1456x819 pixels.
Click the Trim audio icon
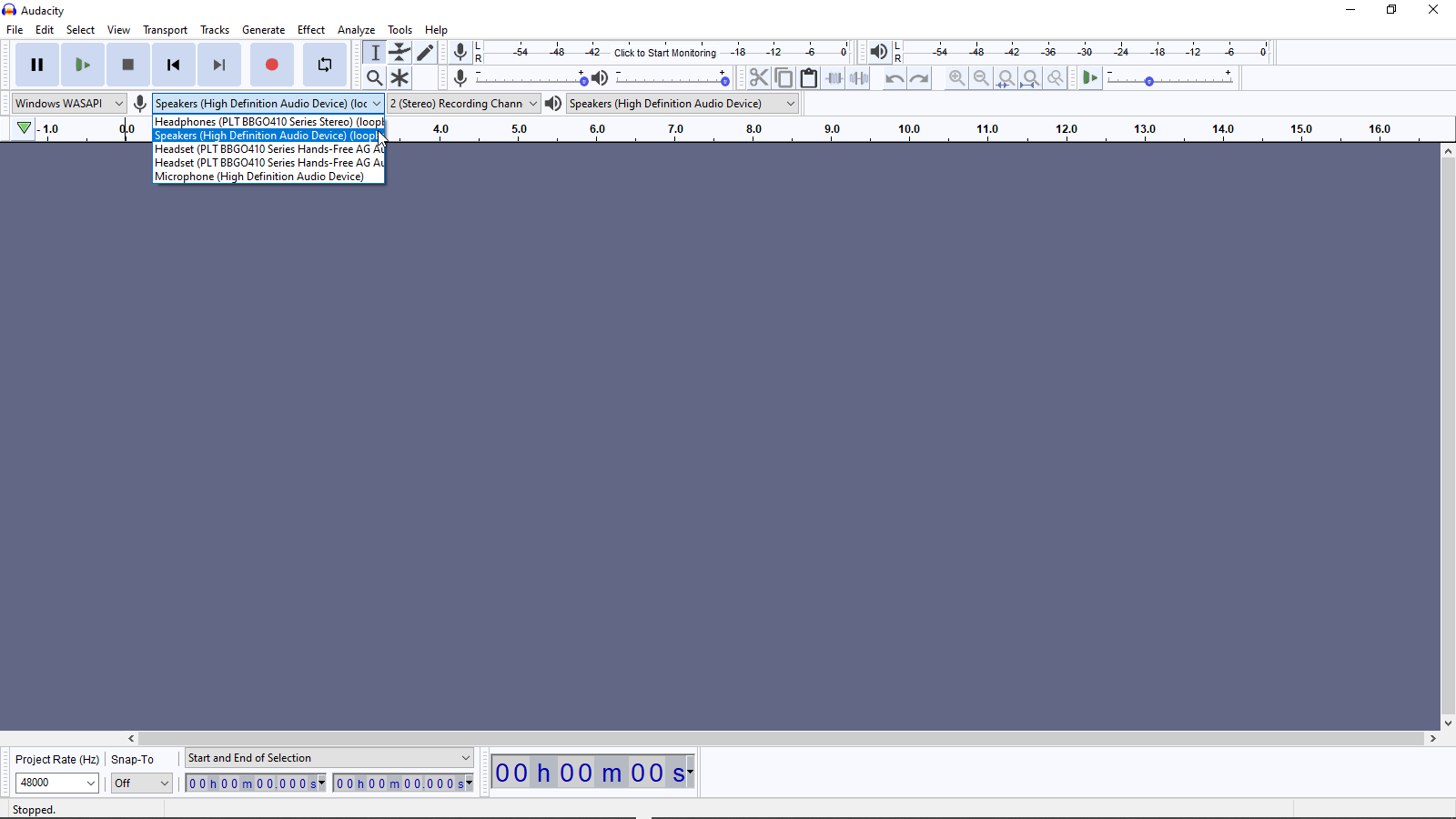[834, 78]
